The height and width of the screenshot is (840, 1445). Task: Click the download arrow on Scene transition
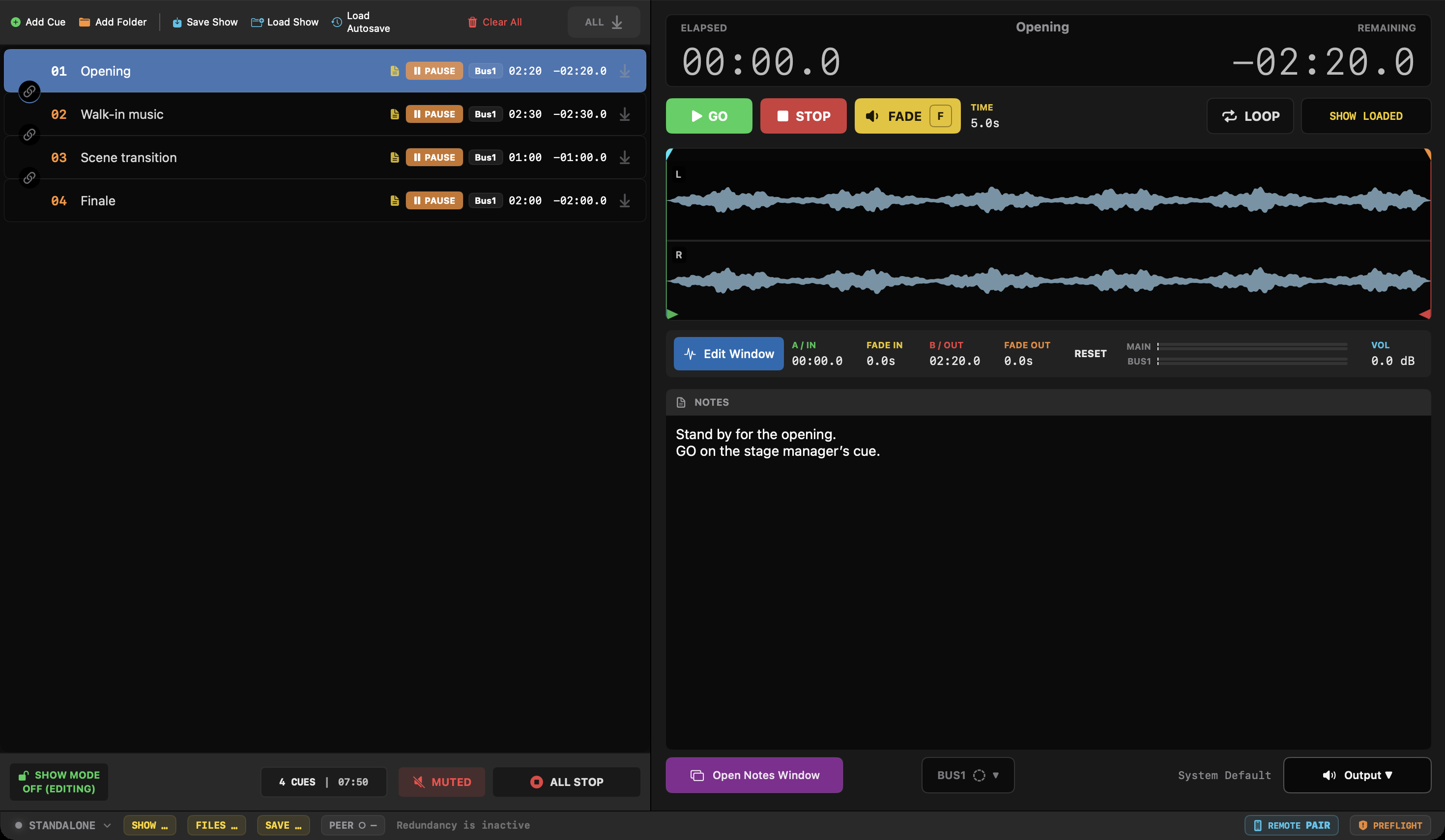[x=625, y=158]
